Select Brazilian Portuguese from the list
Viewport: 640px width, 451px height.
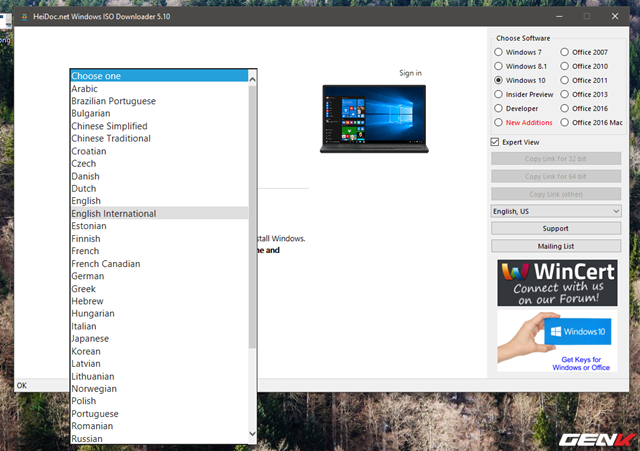pos(159,101)
